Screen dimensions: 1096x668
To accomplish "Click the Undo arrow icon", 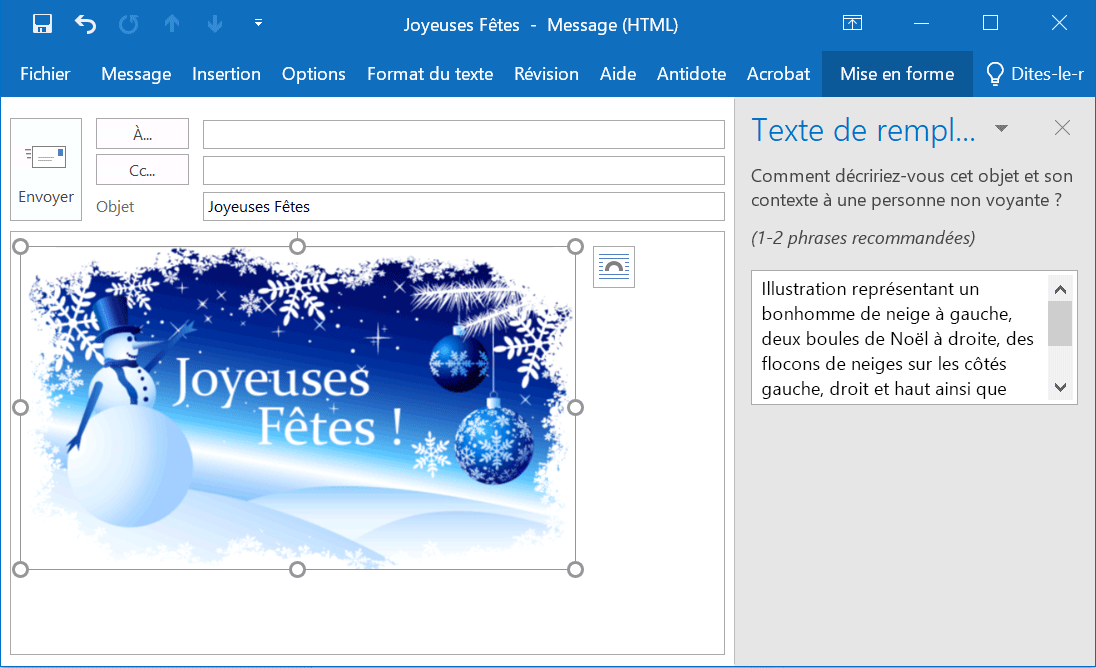I will 86,24.
